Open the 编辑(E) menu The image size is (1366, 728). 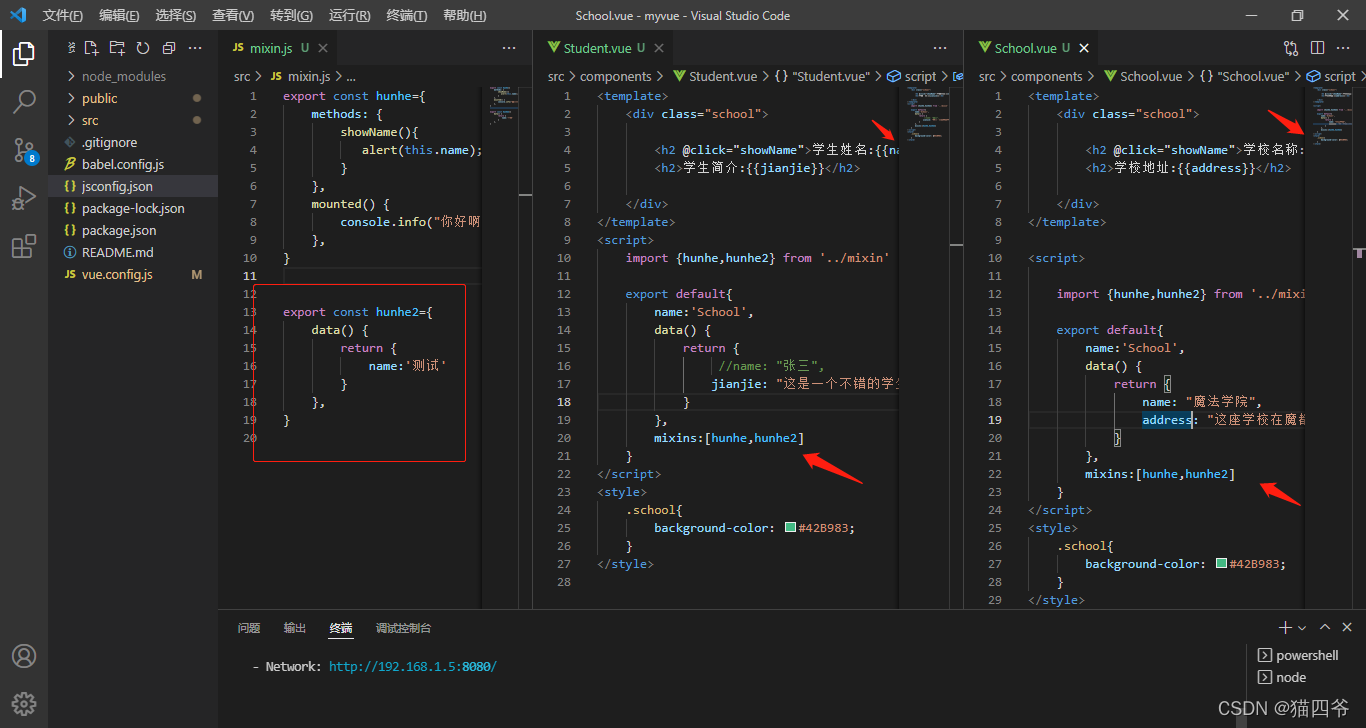tap(119, 15)
